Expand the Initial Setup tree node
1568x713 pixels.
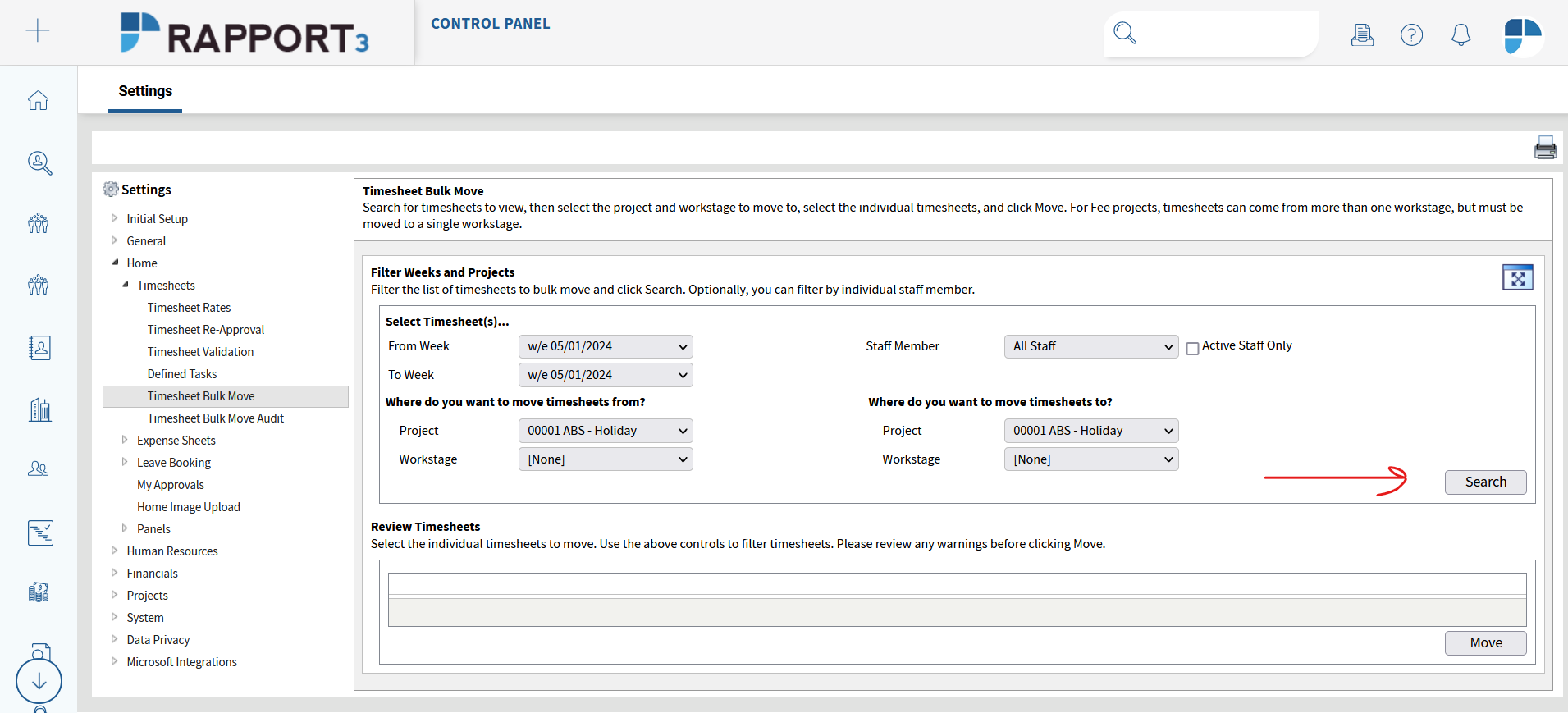coord(114,218)
